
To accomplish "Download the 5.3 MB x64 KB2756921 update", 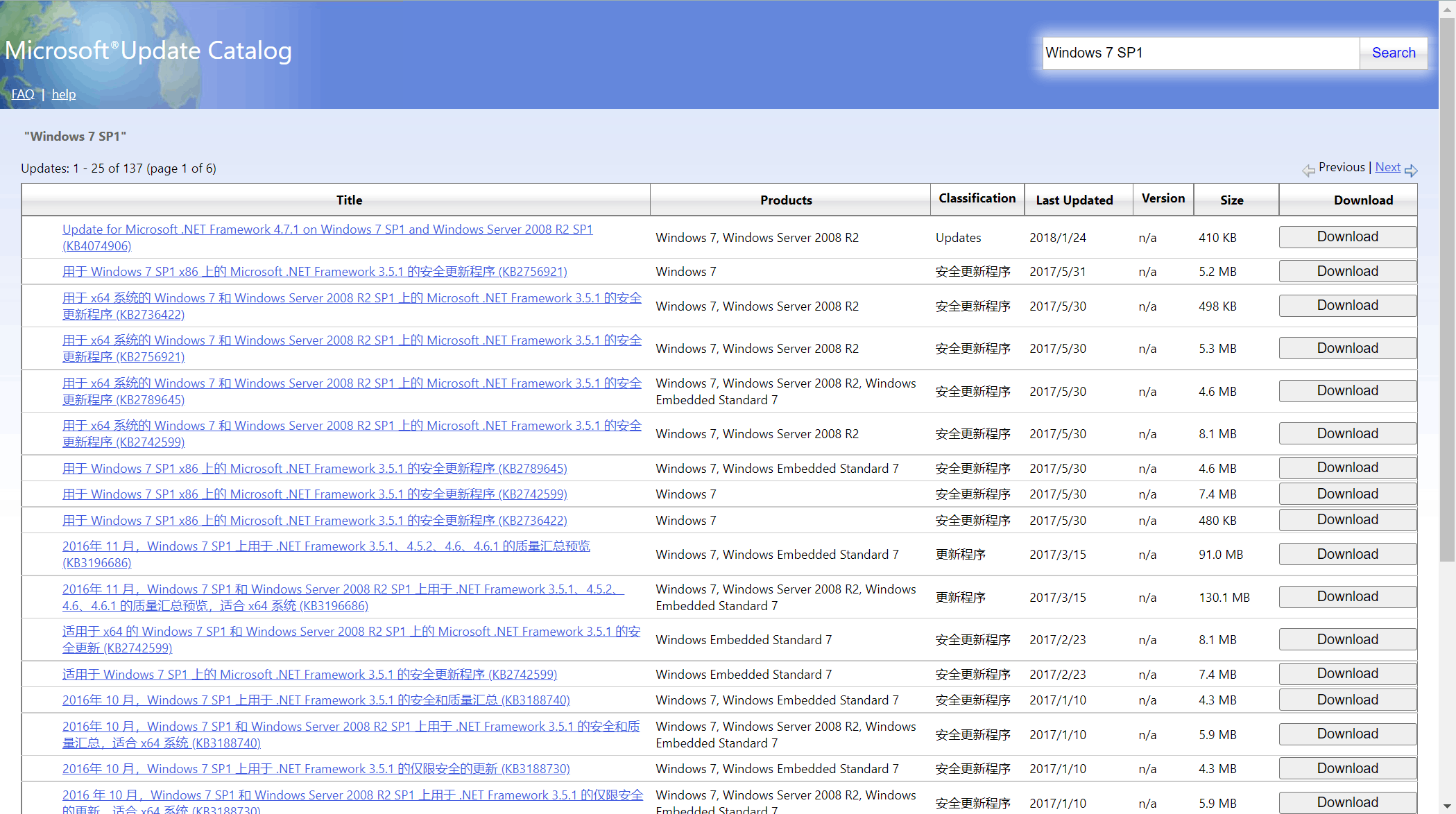I will click(x=1347, y=348).
